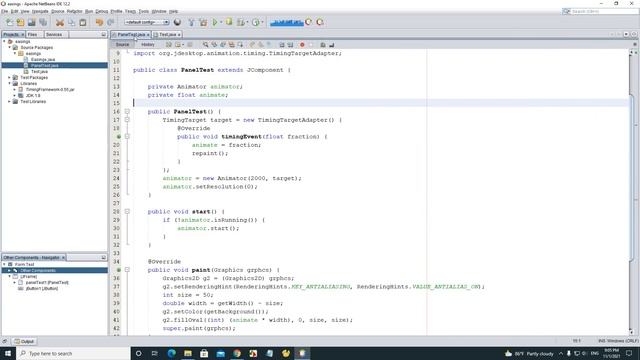The width and height of the screenshot is (640, 360).
Task: Click the memory usage heap bar
Action: [287, 22]
